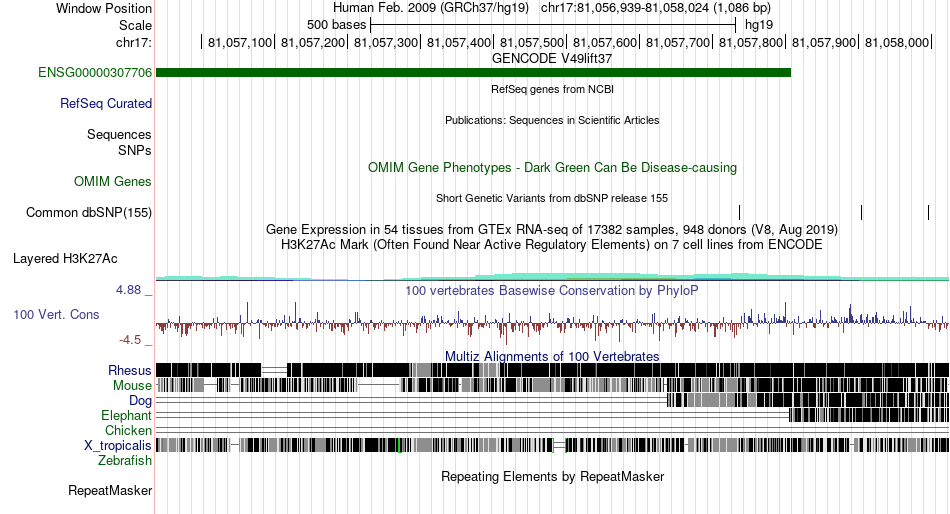Viewport: 950px width, 514px height.
Task: Click the 81,057,100 ruler position
Action: tap(240, 42)
